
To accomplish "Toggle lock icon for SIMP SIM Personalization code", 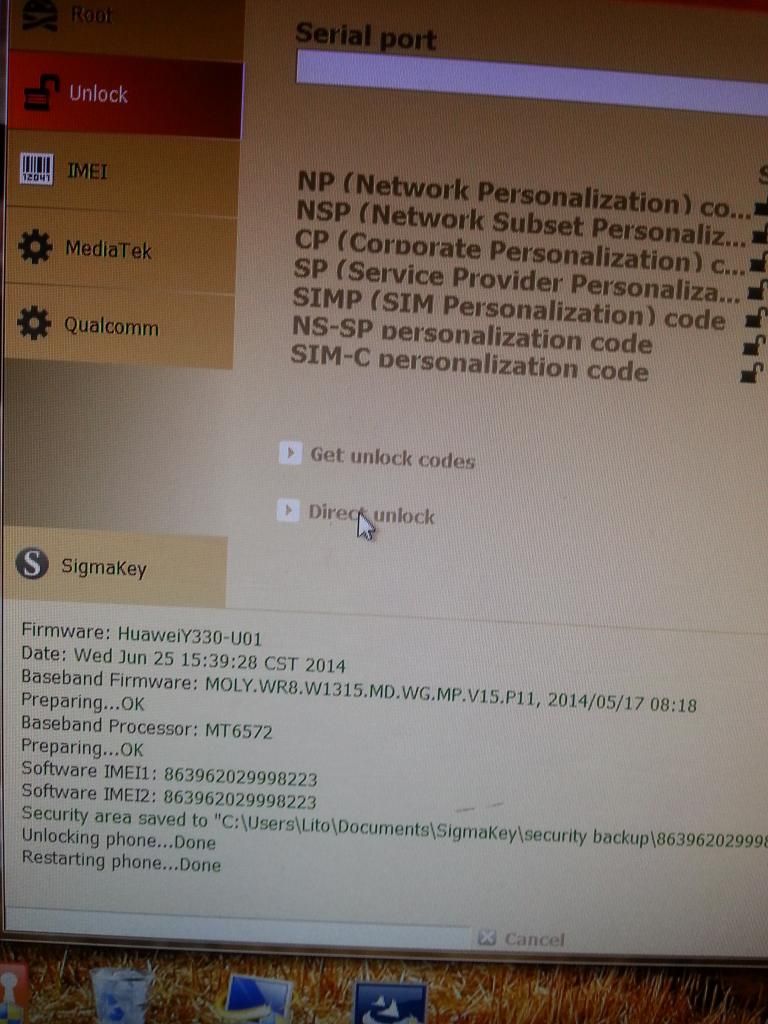I will (x=756, y=317).
